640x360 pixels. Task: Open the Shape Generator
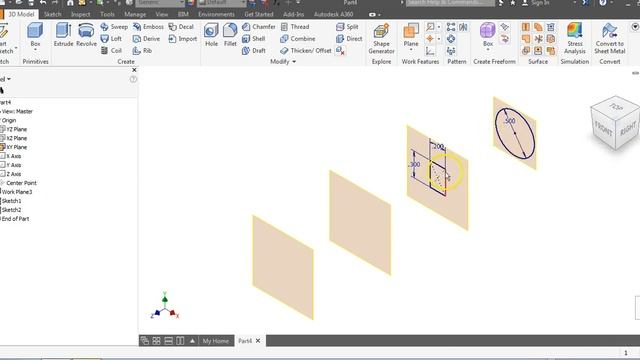pos(381,39)
